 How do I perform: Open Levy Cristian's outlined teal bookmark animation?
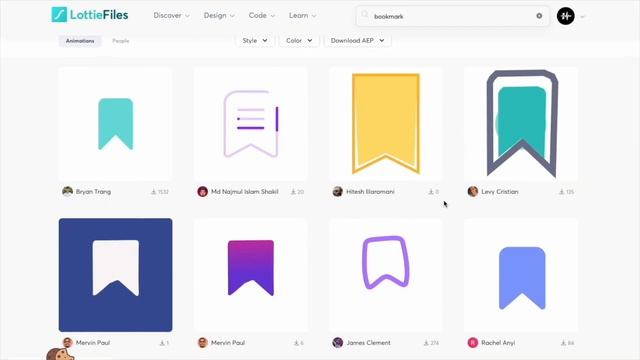[521, 124]
